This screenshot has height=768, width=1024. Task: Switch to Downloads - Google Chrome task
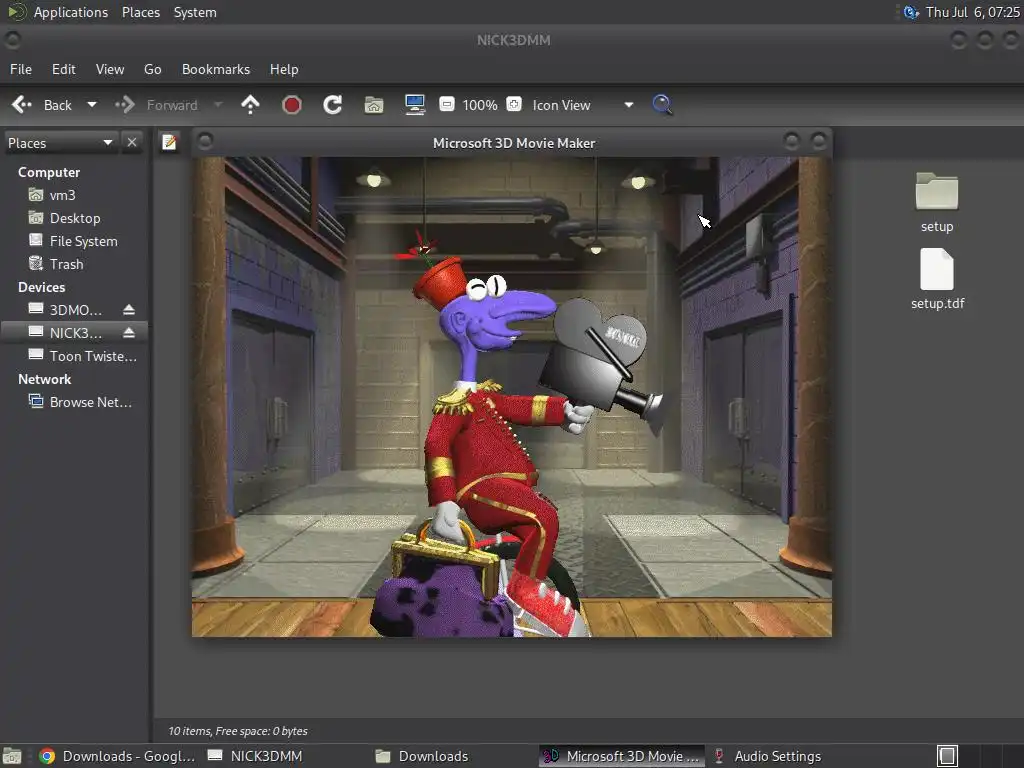117,756
